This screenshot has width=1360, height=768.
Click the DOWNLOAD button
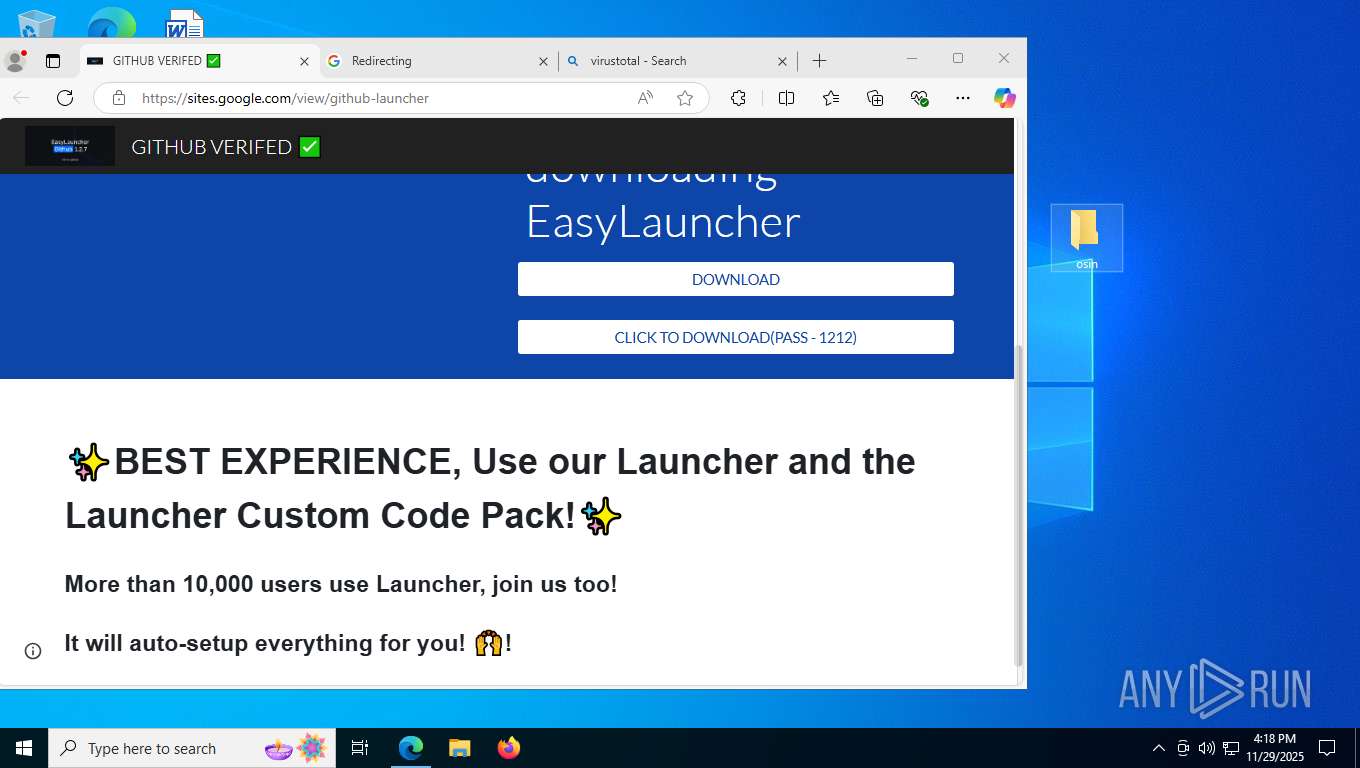736,279
